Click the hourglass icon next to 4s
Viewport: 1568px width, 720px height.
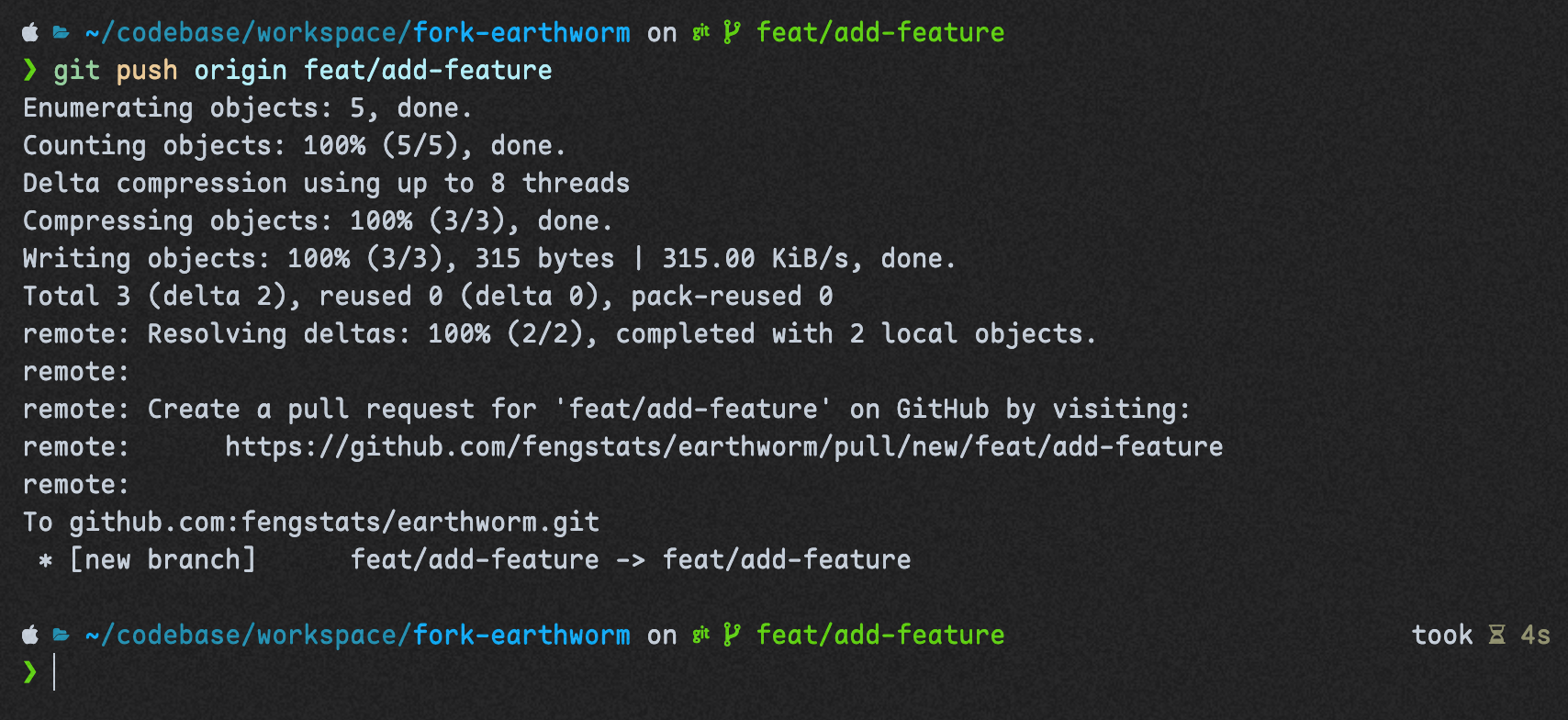point(1497,636)
